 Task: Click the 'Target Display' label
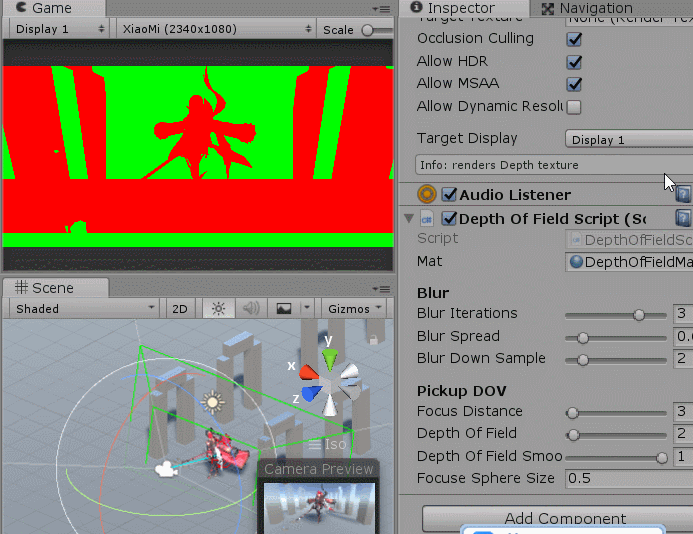[x=467, y=138]
